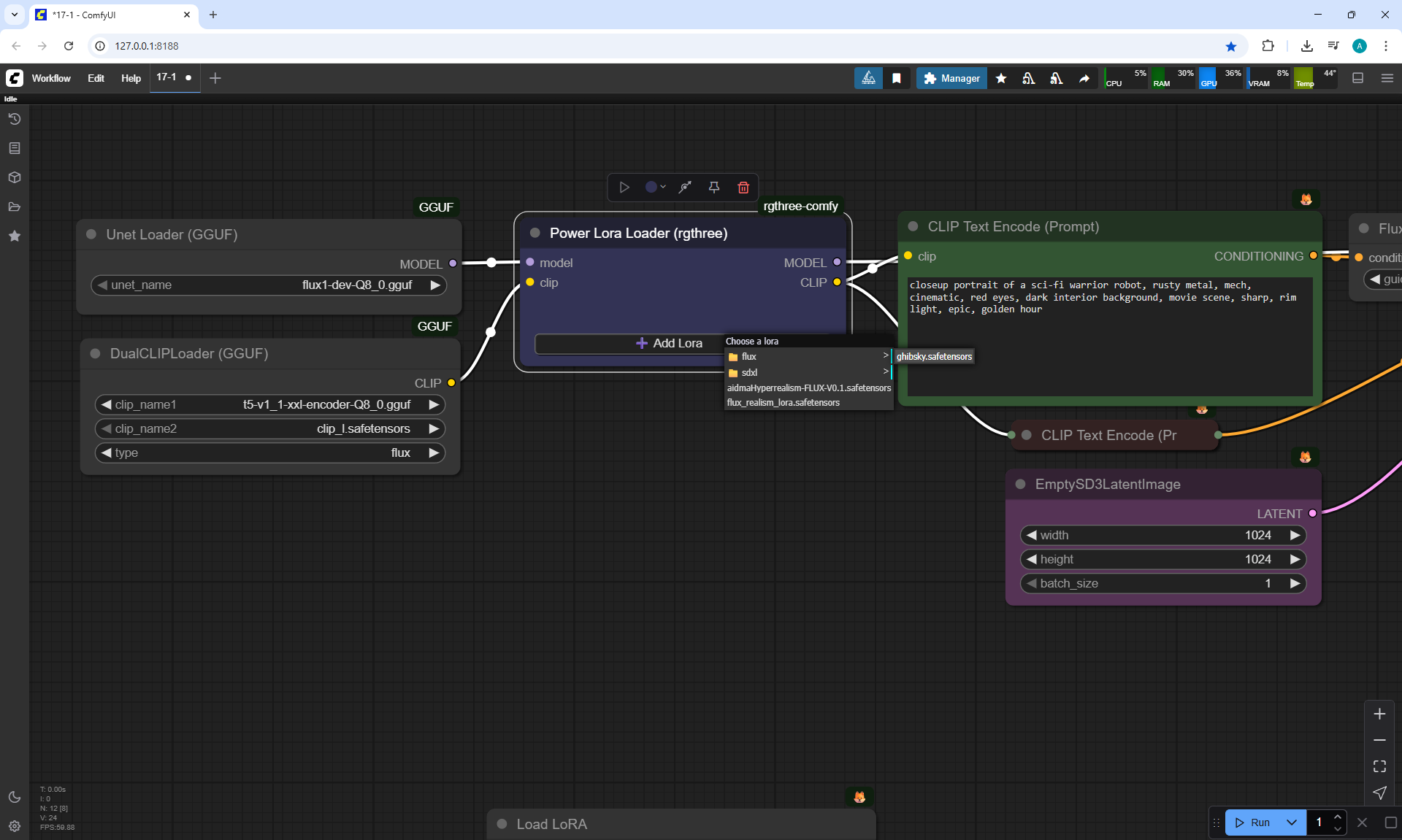This screenshot has height=840, width=1402.
Task: Select flux_realism_lora.safetensors from the lora list
Action: [783, 403]
